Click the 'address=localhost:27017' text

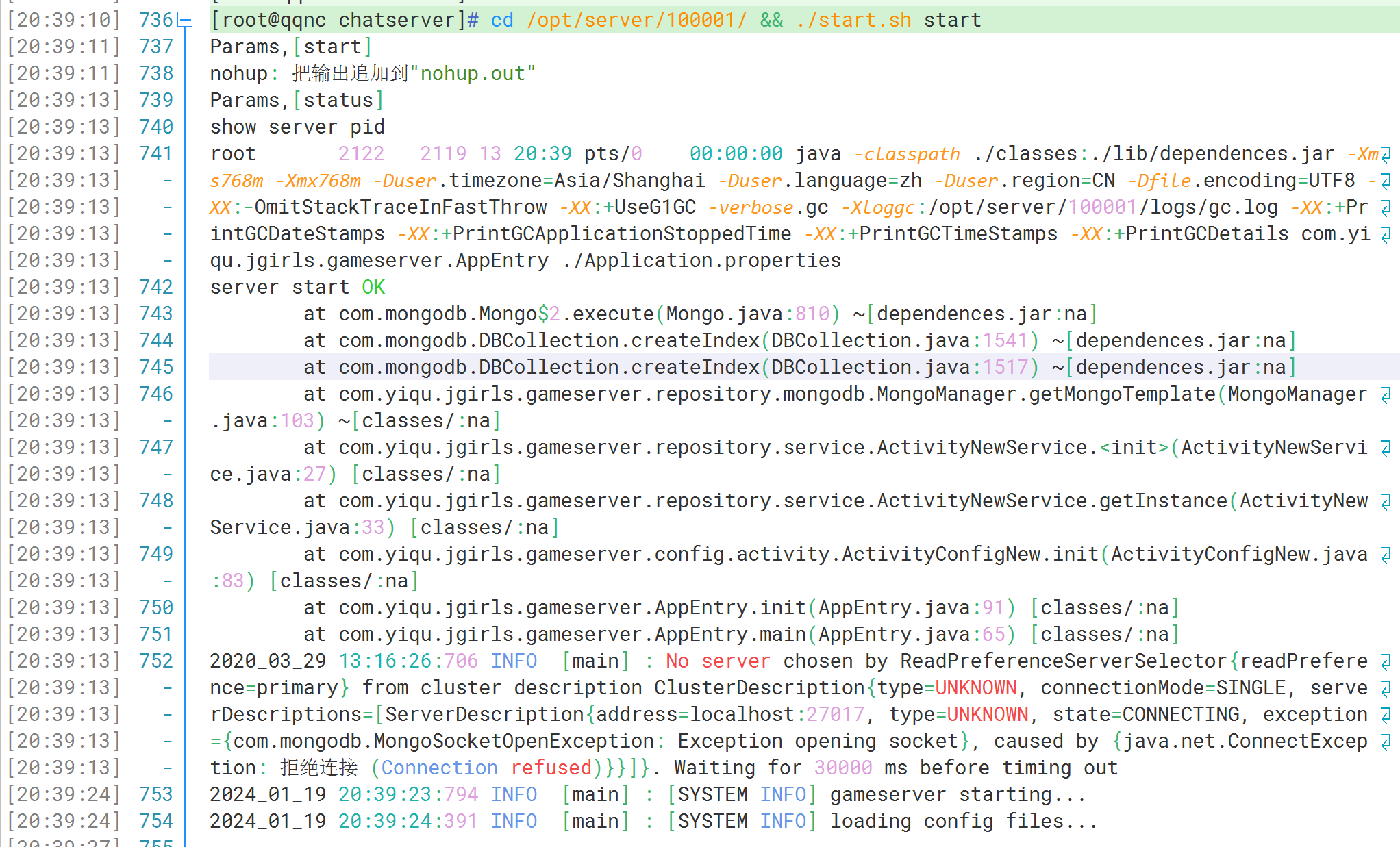[730, 714]
